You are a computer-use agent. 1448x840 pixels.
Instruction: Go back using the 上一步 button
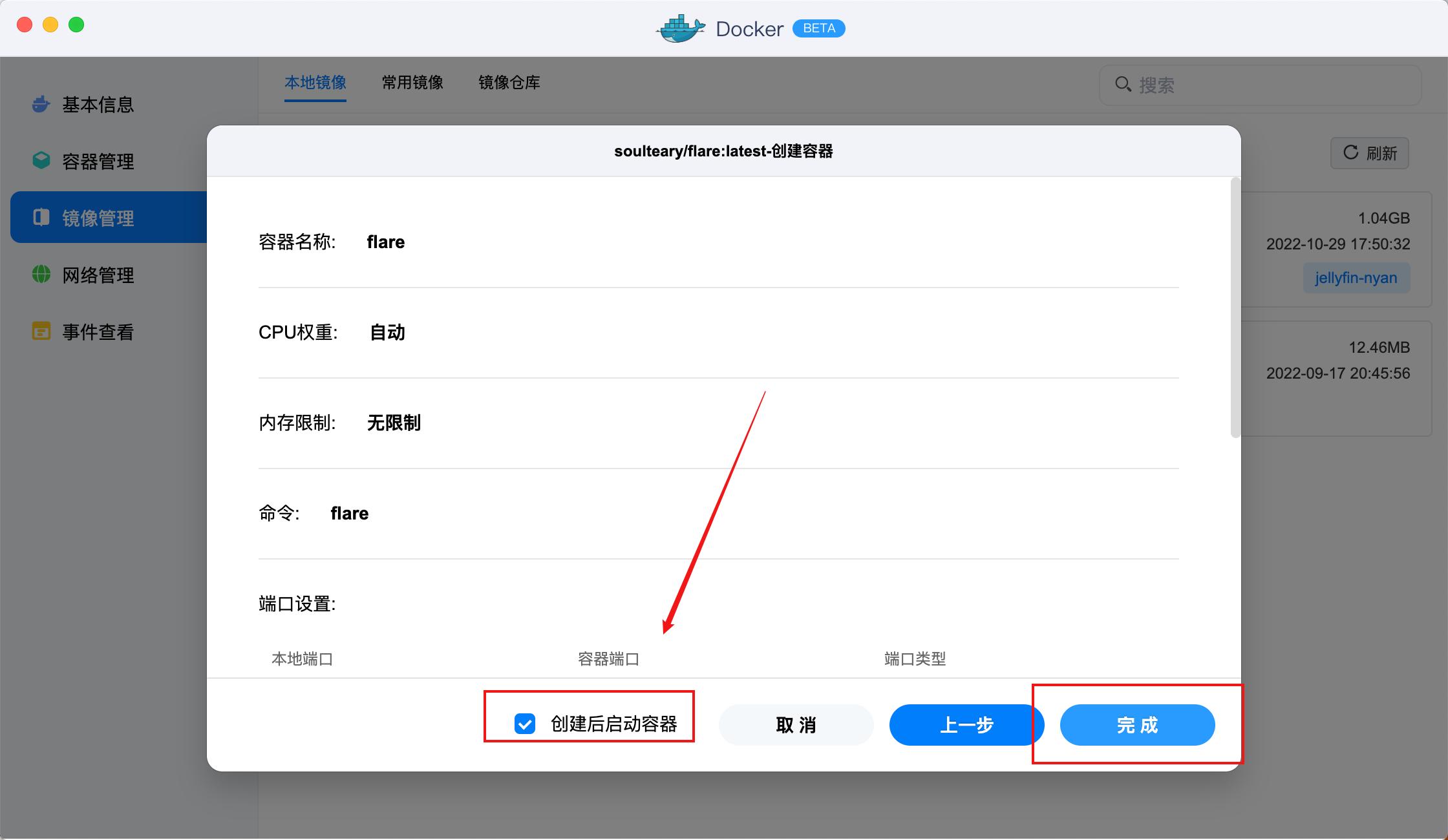coord(966,725)
